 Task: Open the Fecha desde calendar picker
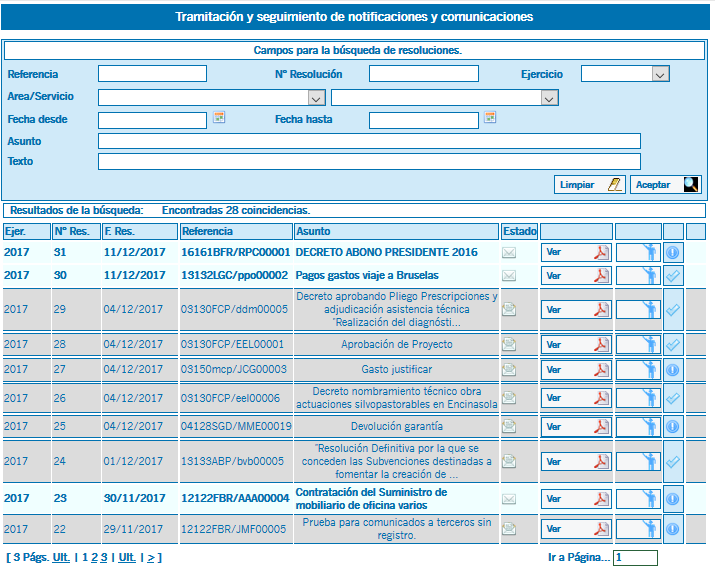219,117
